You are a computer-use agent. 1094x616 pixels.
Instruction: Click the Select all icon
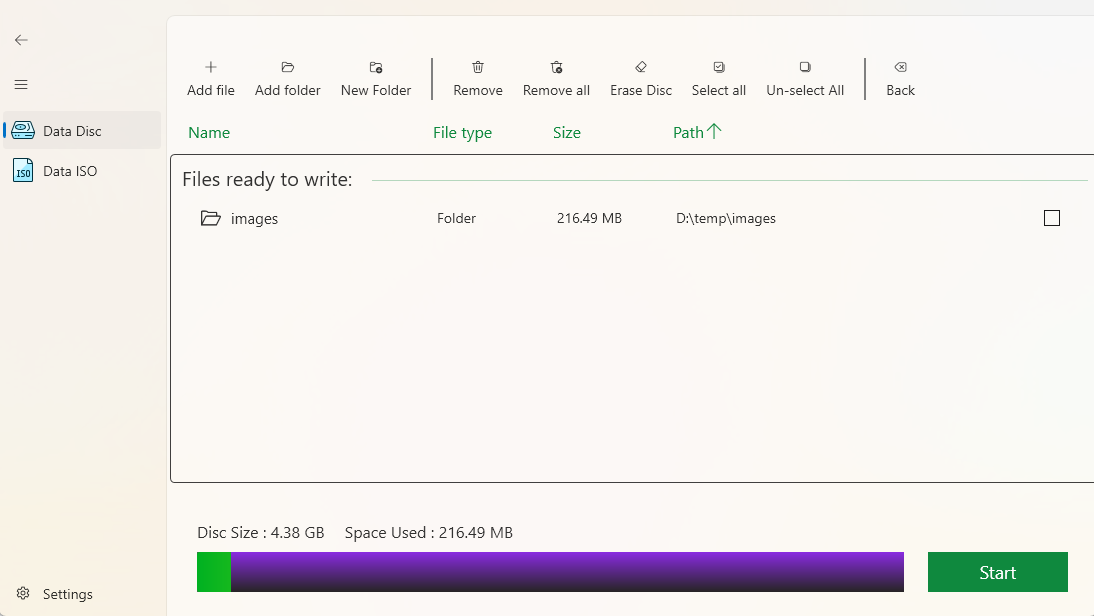point(719,68)
